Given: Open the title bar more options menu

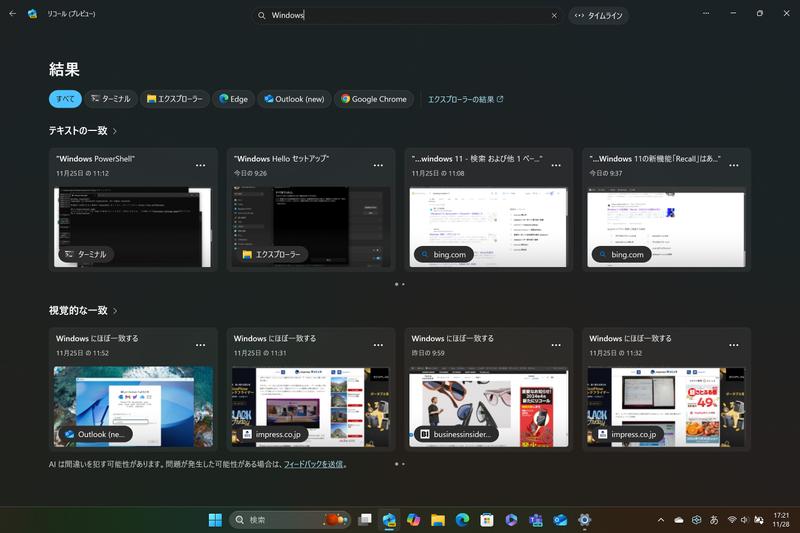Looking at the screenshot, I should coord(706,13).
